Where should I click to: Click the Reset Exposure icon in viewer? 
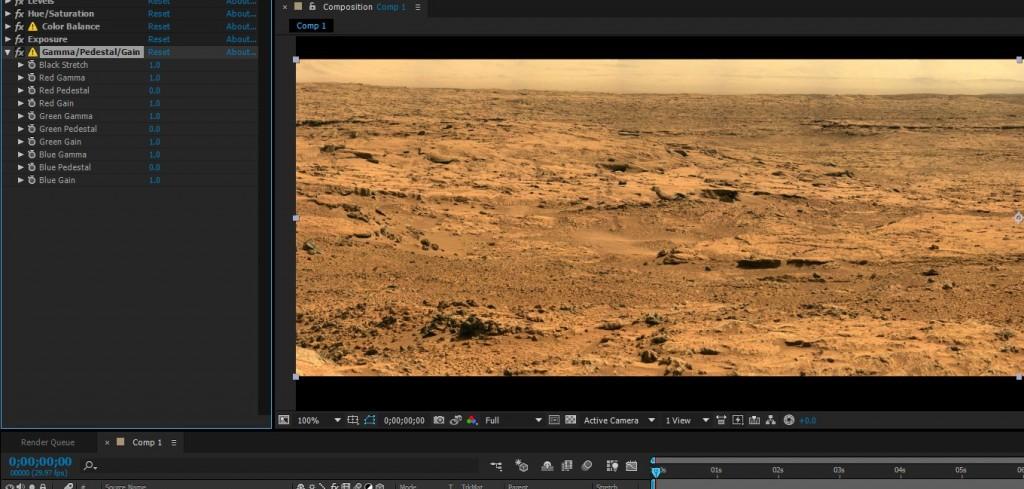click(x=789, y=421)
